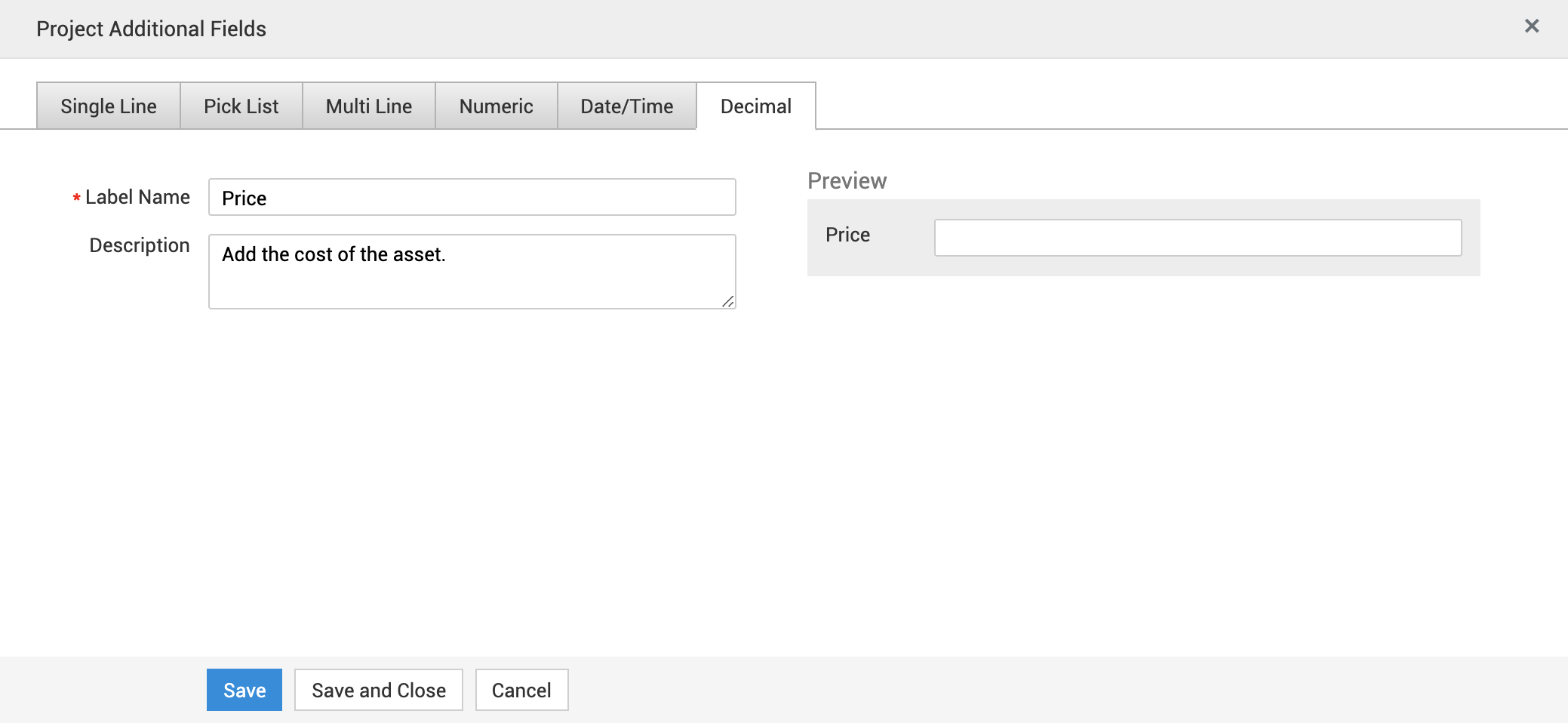Close the Project Additional Fields dialog

pyautogui.click(x=1531, y=26)
